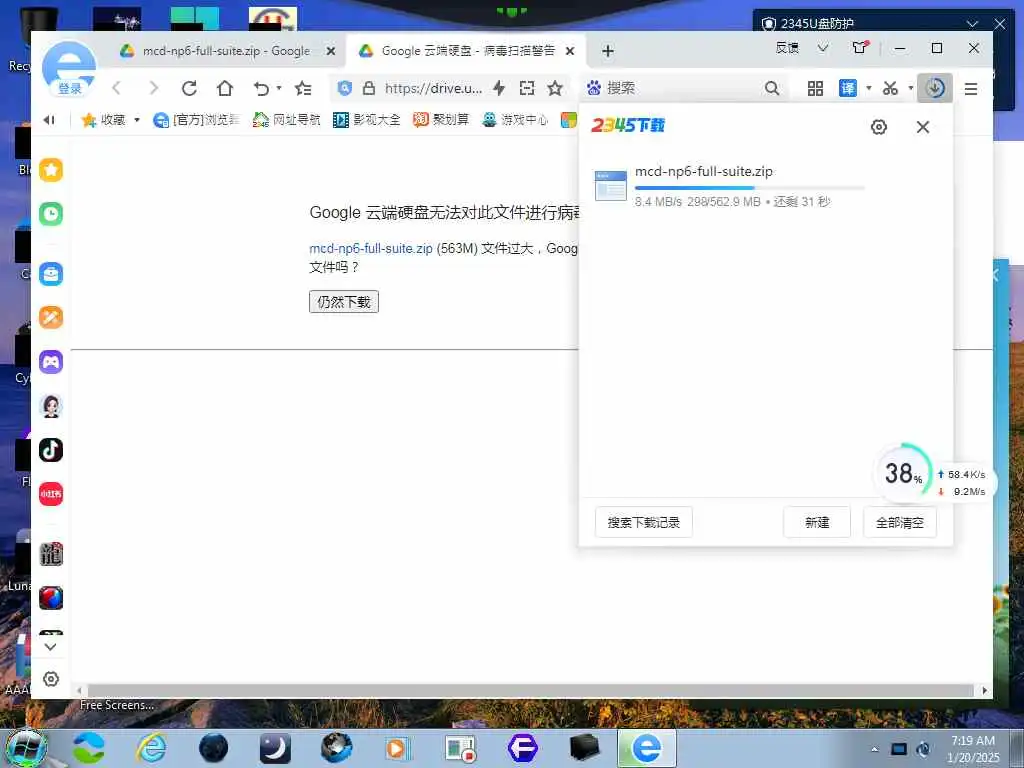Image resolution: width=1024 pixels, height=768 pixels.
Task: Expand more sidebar apps chevron
Action: tap(51, 647)
